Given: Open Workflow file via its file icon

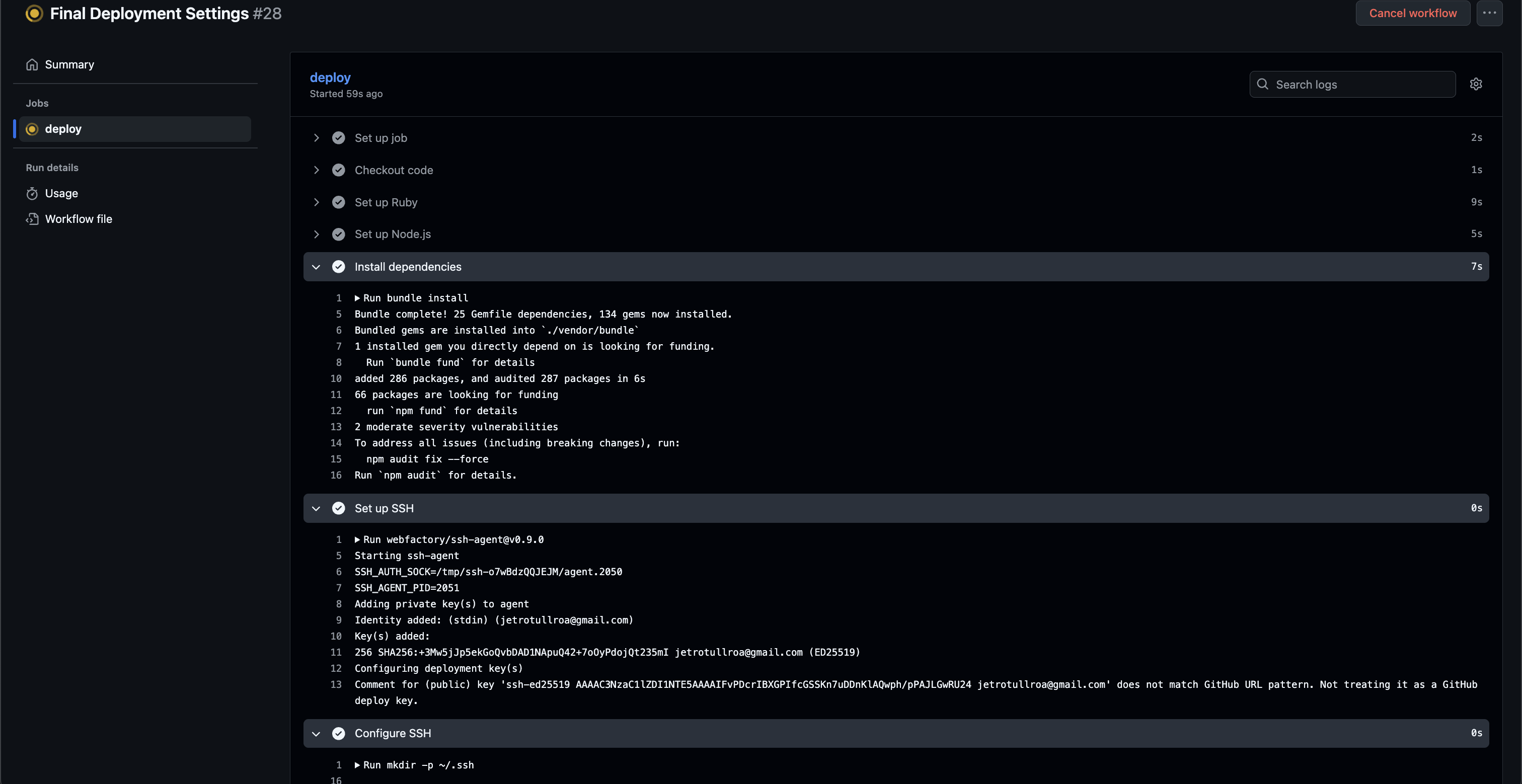Looking at the screenshot, I should pos(32,218).
